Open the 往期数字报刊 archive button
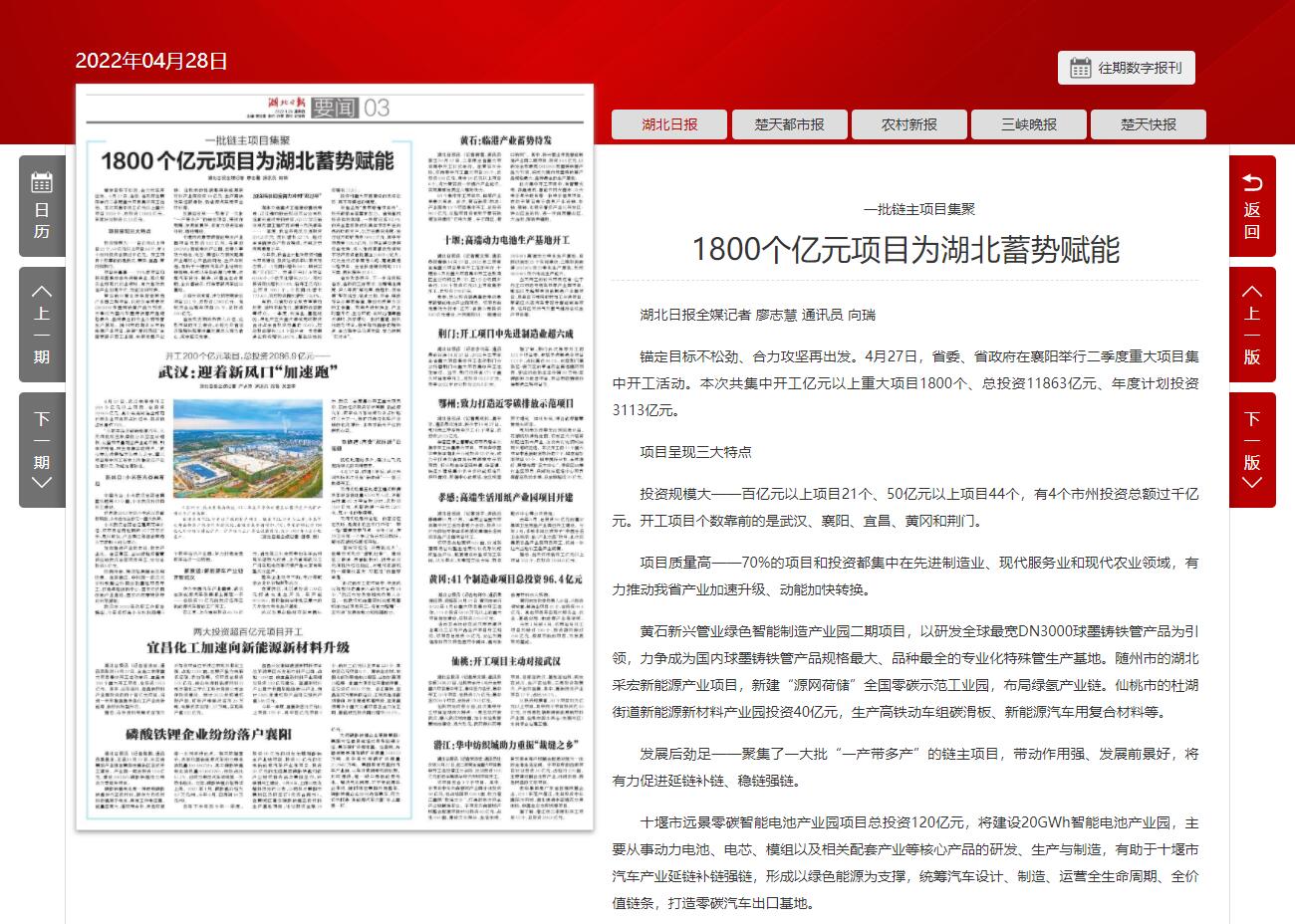Screen dimensions: 1295x924 pyautogui.click(x=1126, y=68)
